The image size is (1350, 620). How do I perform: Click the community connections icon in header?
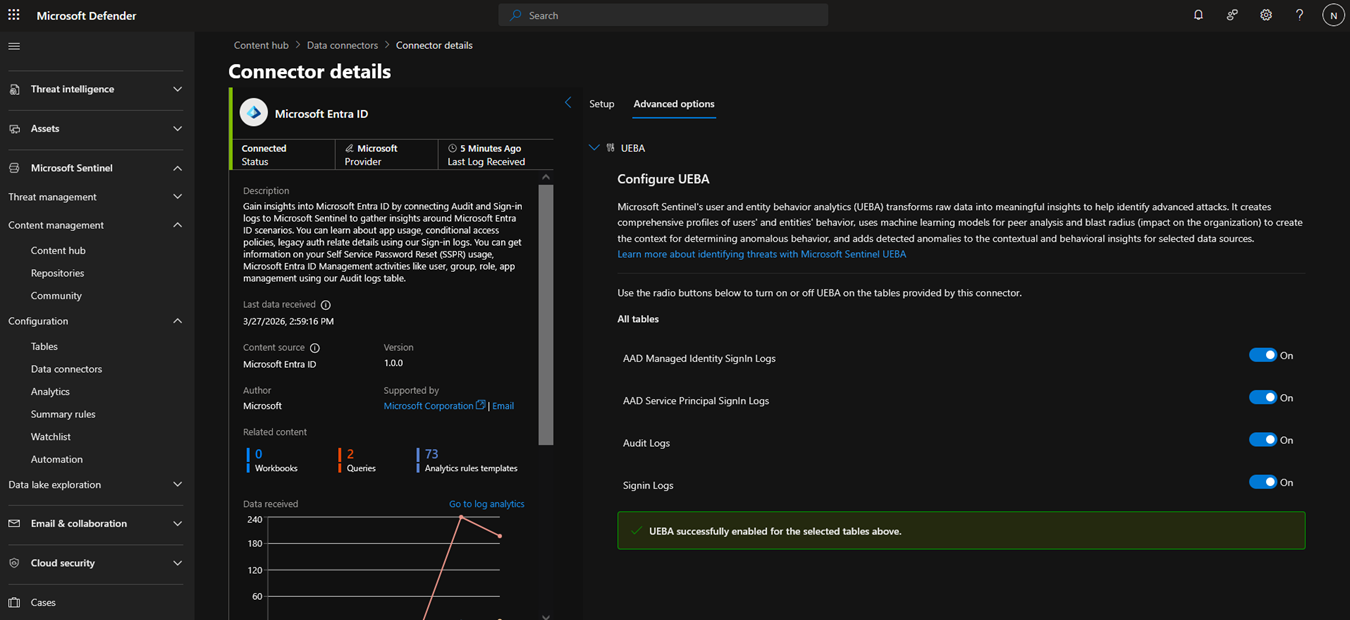point(1232,15)
